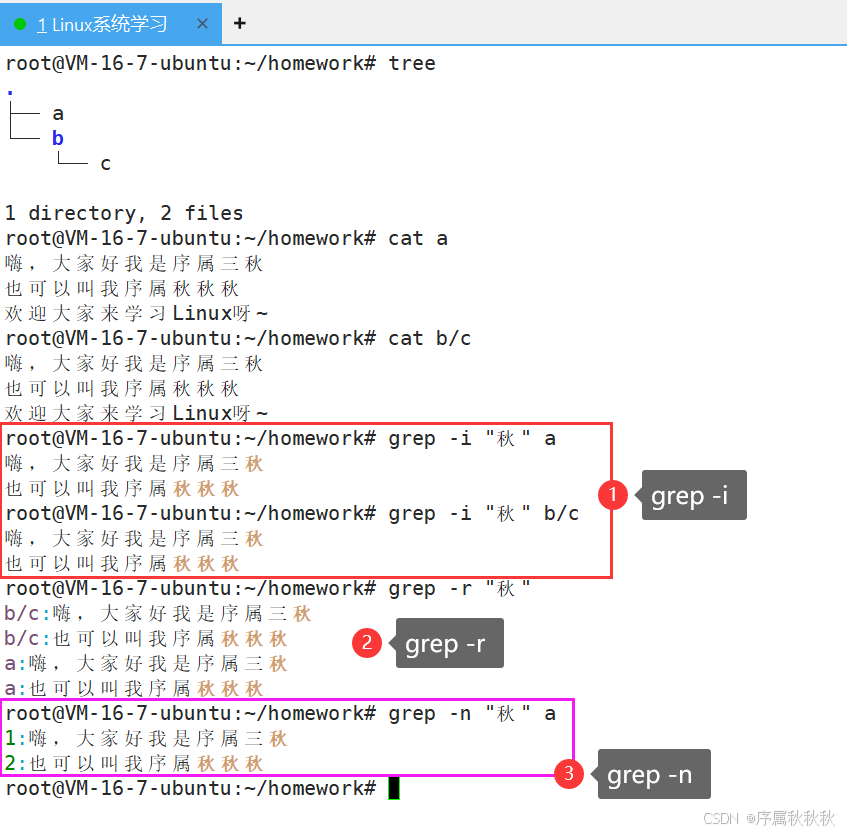847x834 pixels.
Task: Select the "1 Linux系统学习" session tab
Action: tap(110, 24)
